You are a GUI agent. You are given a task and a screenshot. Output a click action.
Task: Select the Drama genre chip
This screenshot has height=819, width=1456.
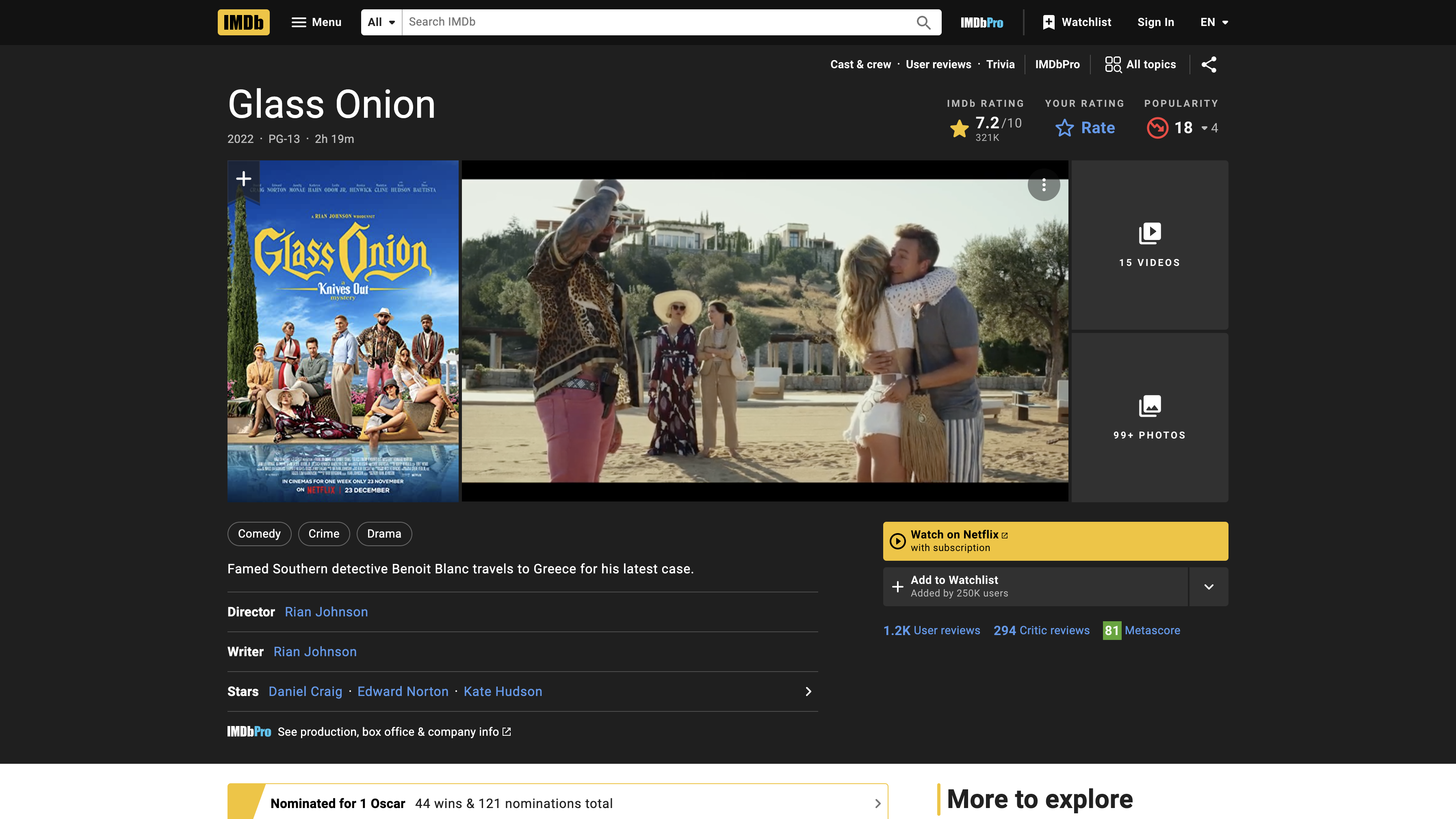pos(384,534)
